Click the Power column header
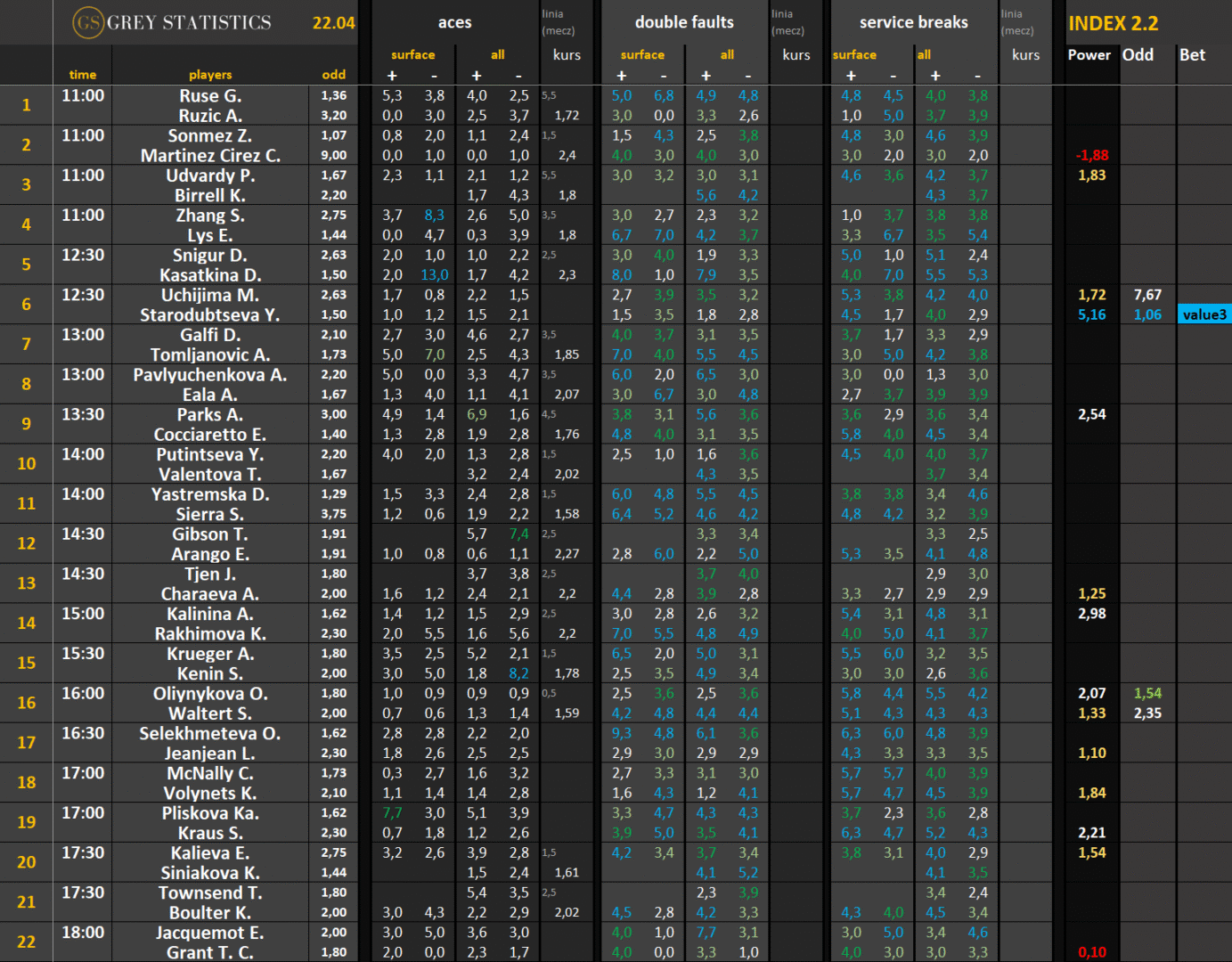 coord(1089,55)
